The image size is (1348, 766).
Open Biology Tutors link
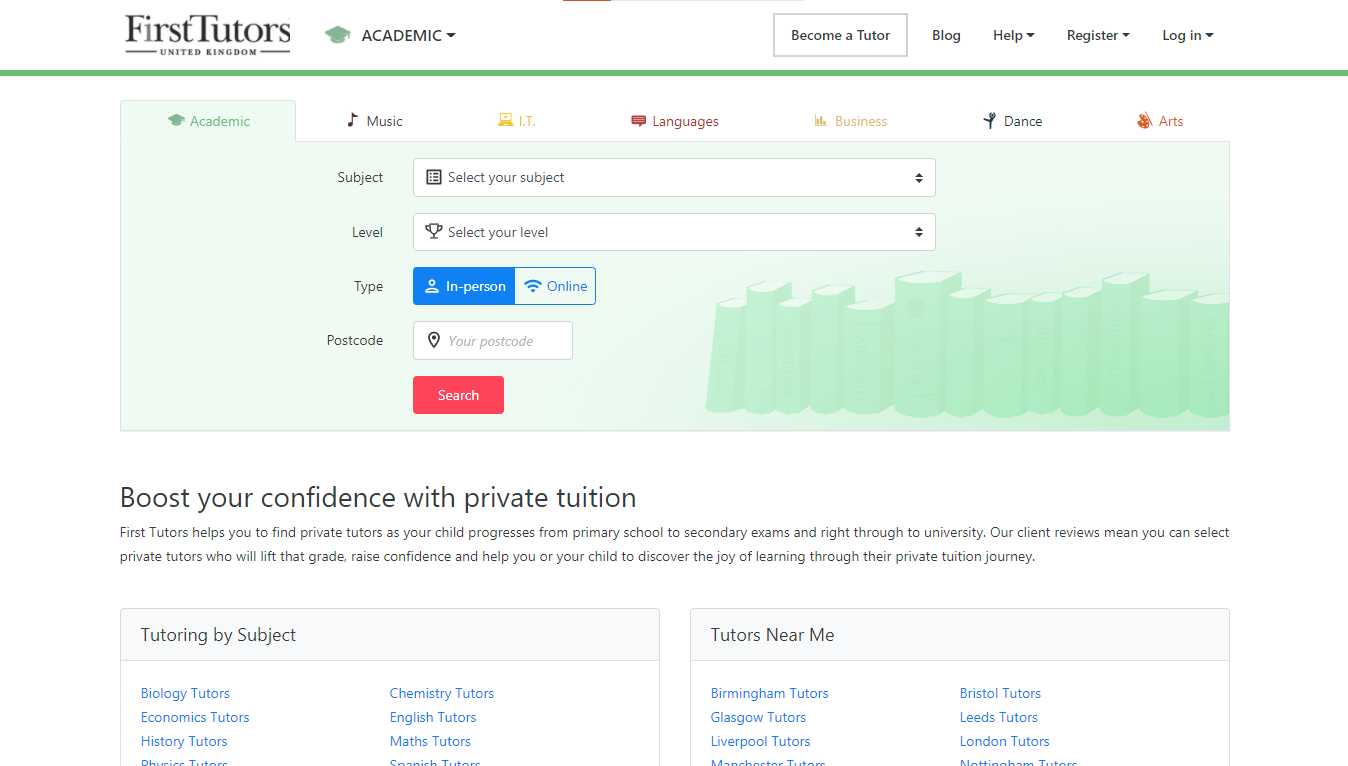[x=185, y=693]
